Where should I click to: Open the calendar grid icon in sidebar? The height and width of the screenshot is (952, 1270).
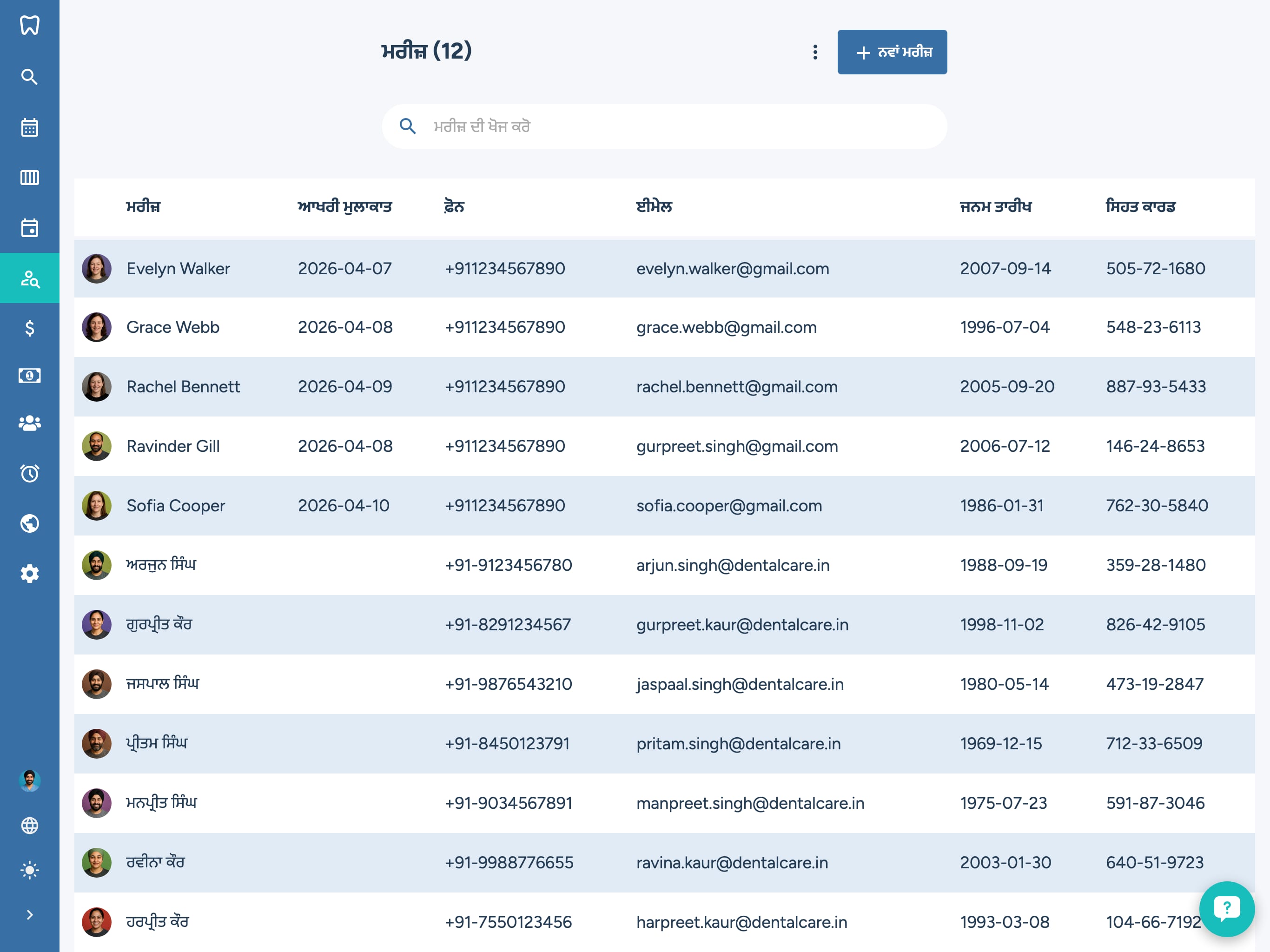29,127
